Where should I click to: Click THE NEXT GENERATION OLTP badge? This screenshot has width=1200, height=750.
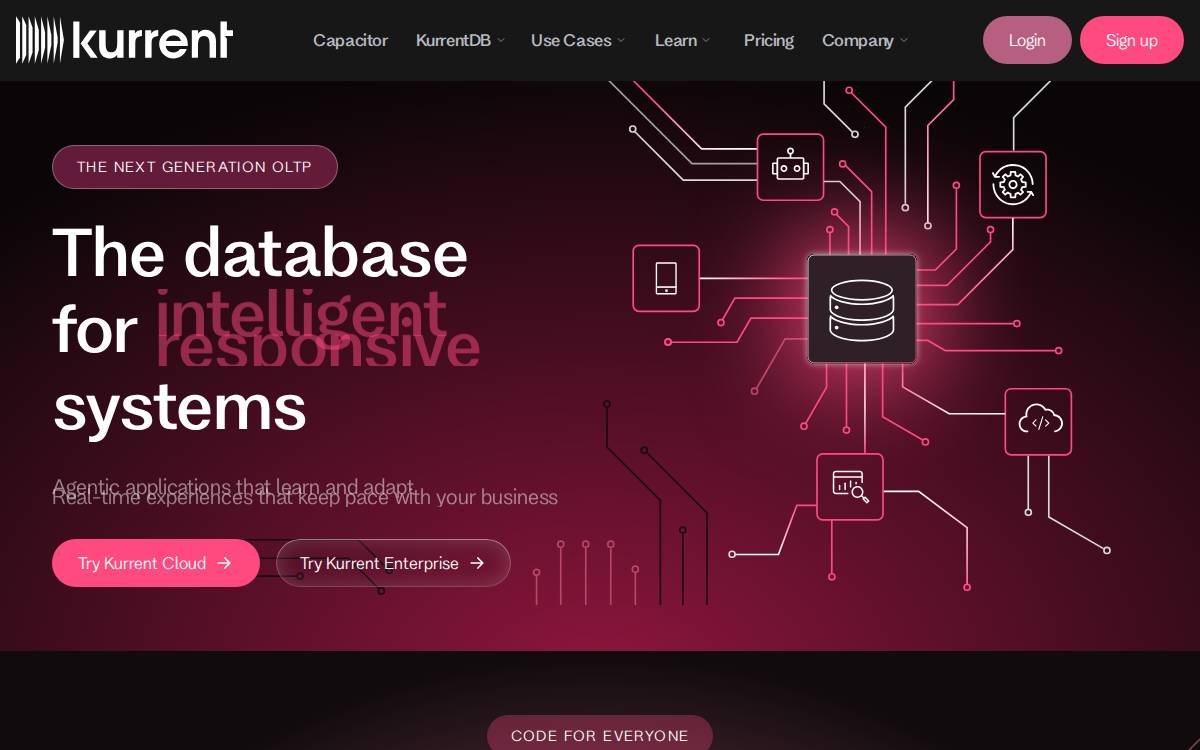(195, 167)
